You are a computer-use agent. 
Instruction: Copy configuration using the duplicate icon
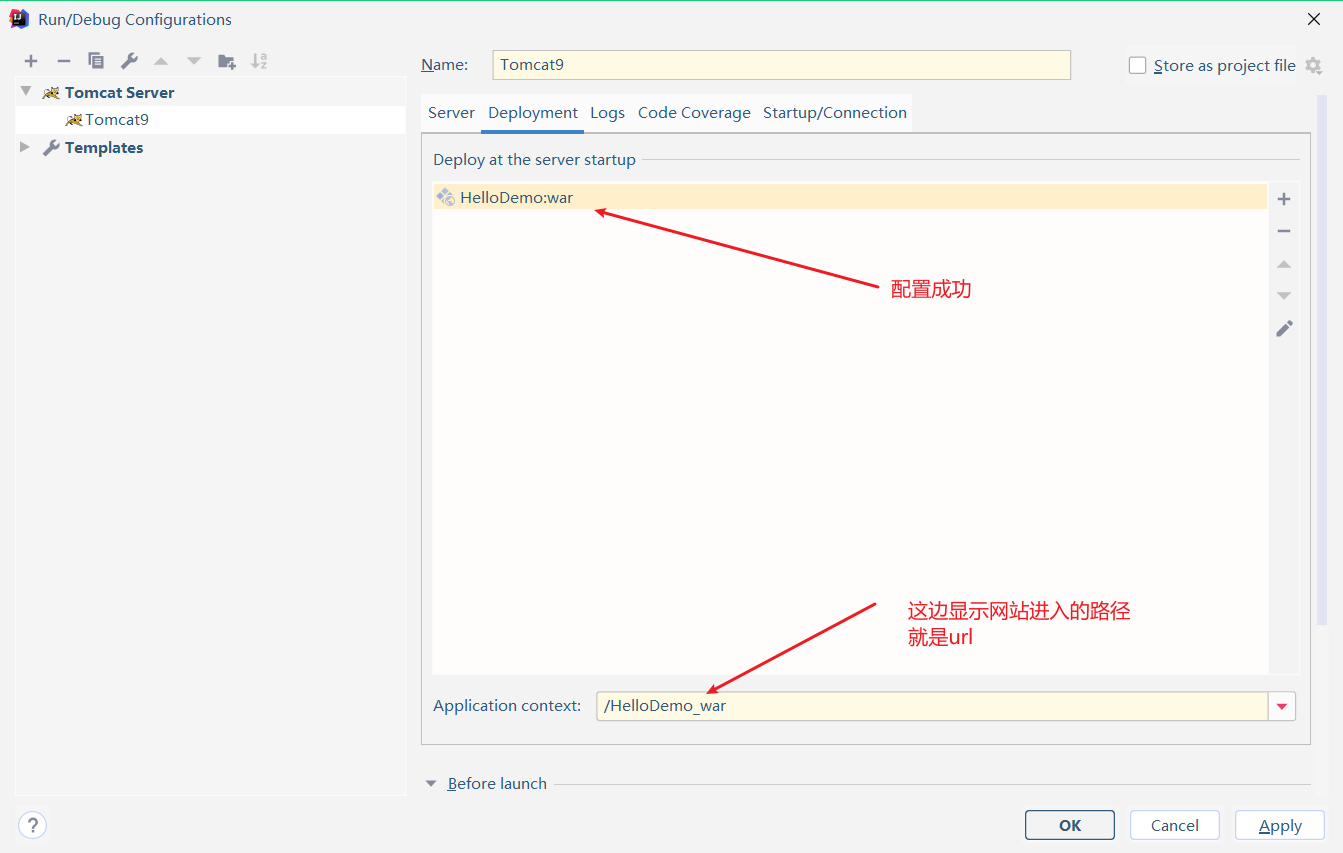pos(96,61)
